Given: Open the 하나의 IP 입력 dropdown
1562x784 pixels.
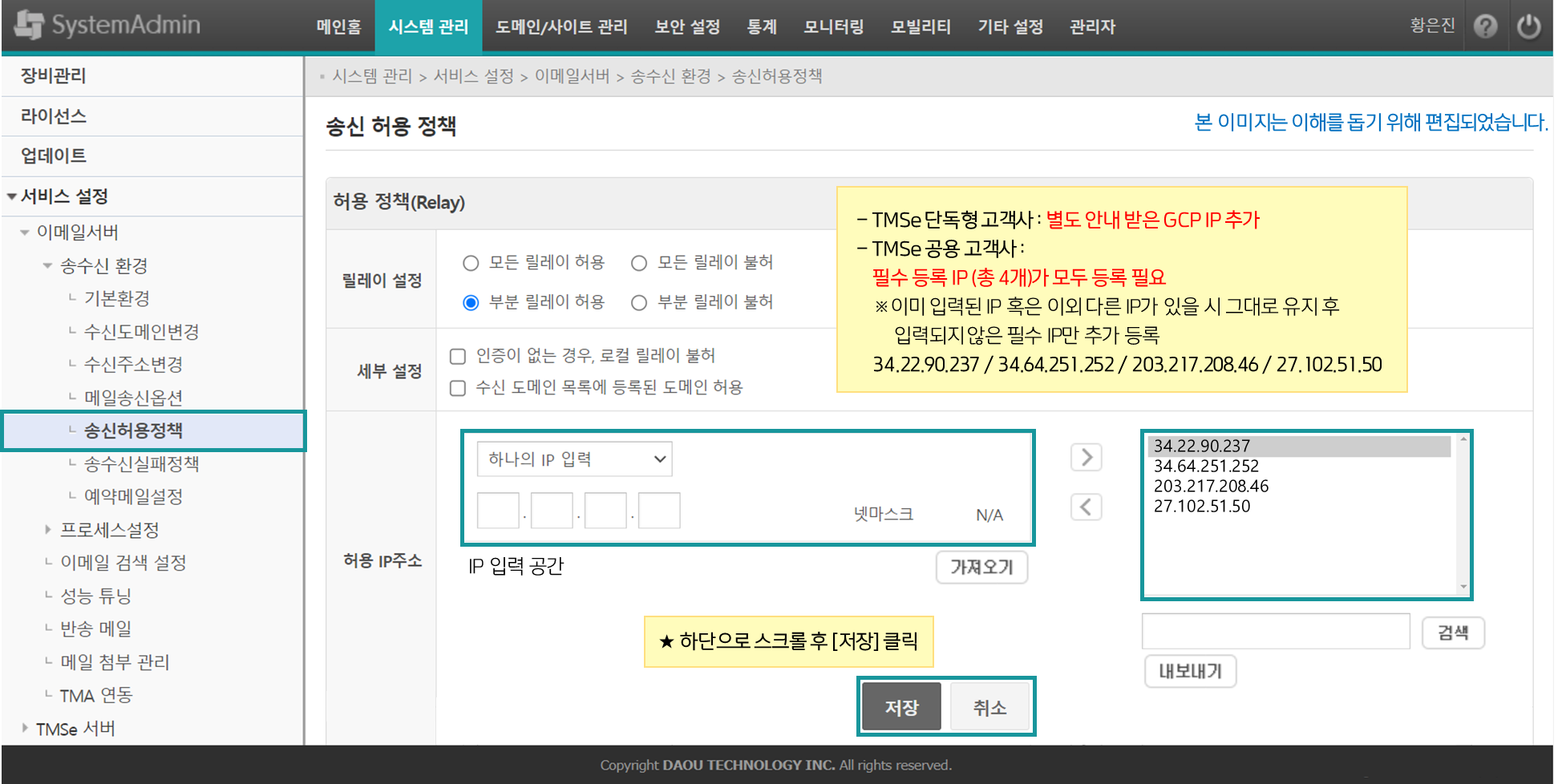Looking at the screenshot, I should click(x=574, y=459).
